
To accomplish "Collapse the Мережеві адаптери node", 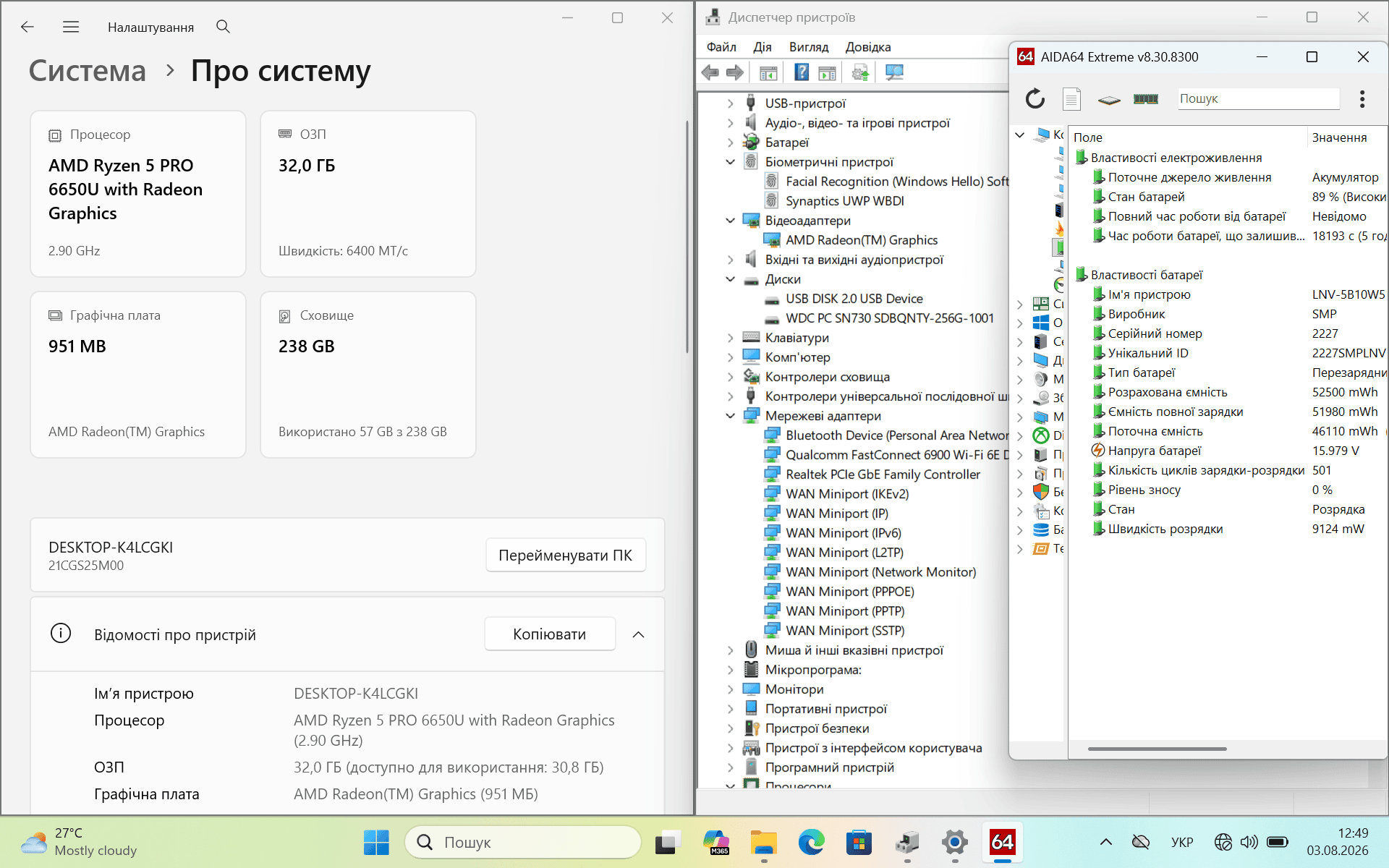I will point(731,416).
